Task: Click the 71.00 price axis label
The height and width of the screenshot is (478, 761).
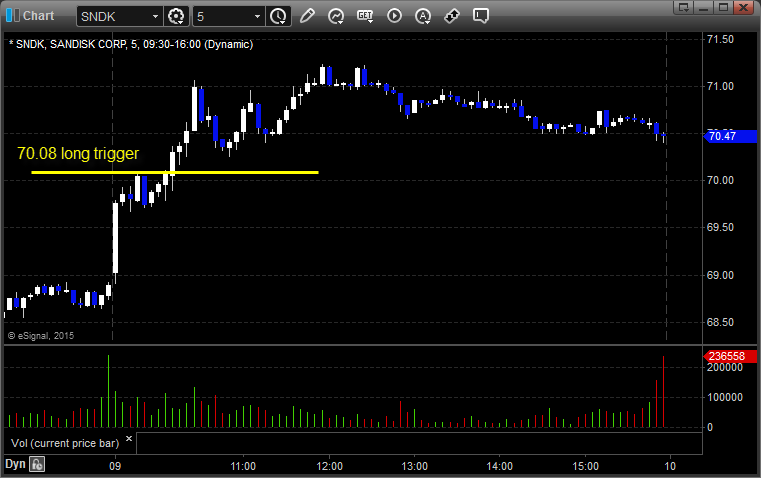Action: pos(720,86)
